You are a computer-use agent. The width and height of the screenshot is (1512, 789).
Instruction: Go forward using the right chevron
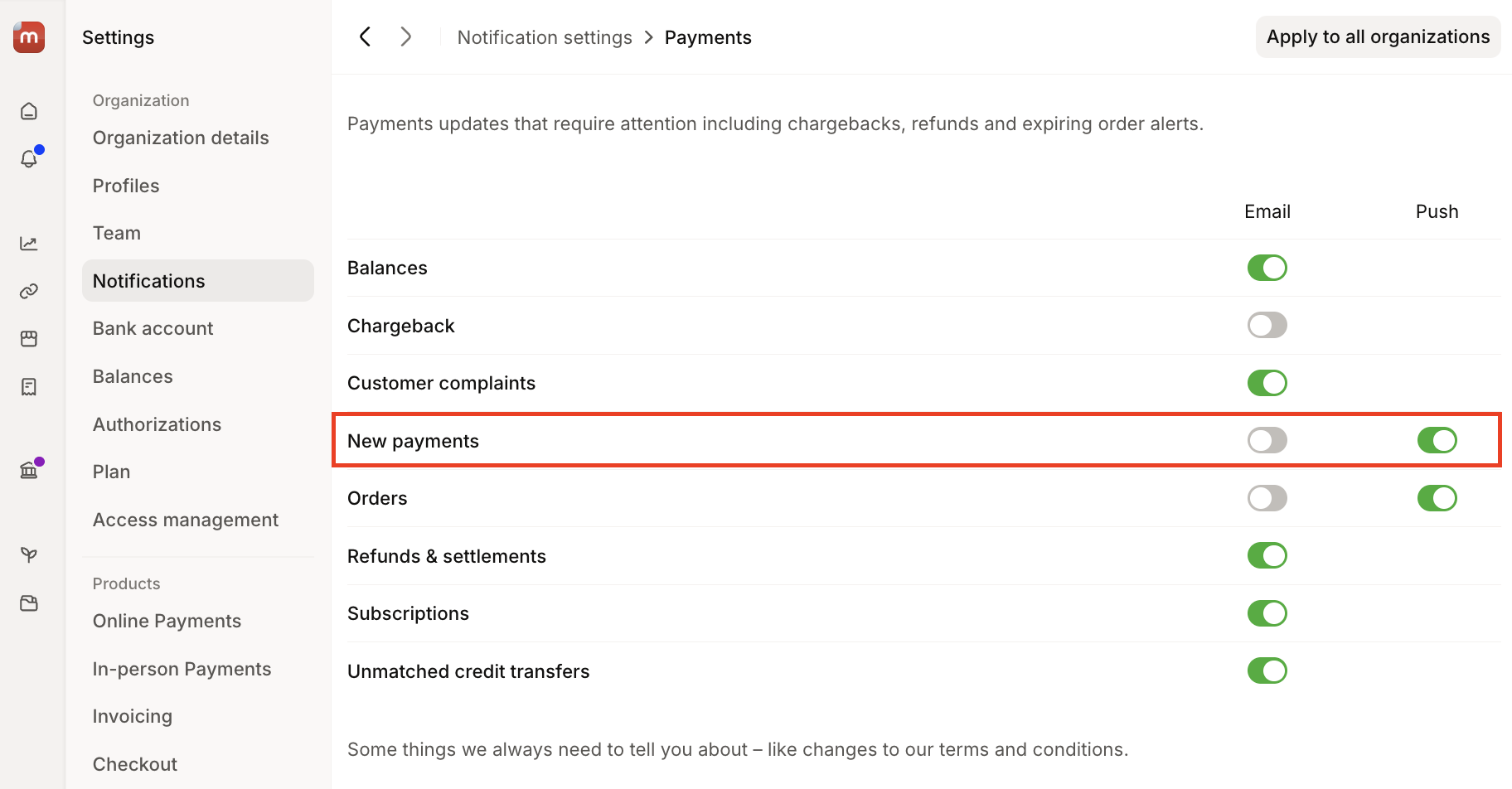[x=405, y=36]
